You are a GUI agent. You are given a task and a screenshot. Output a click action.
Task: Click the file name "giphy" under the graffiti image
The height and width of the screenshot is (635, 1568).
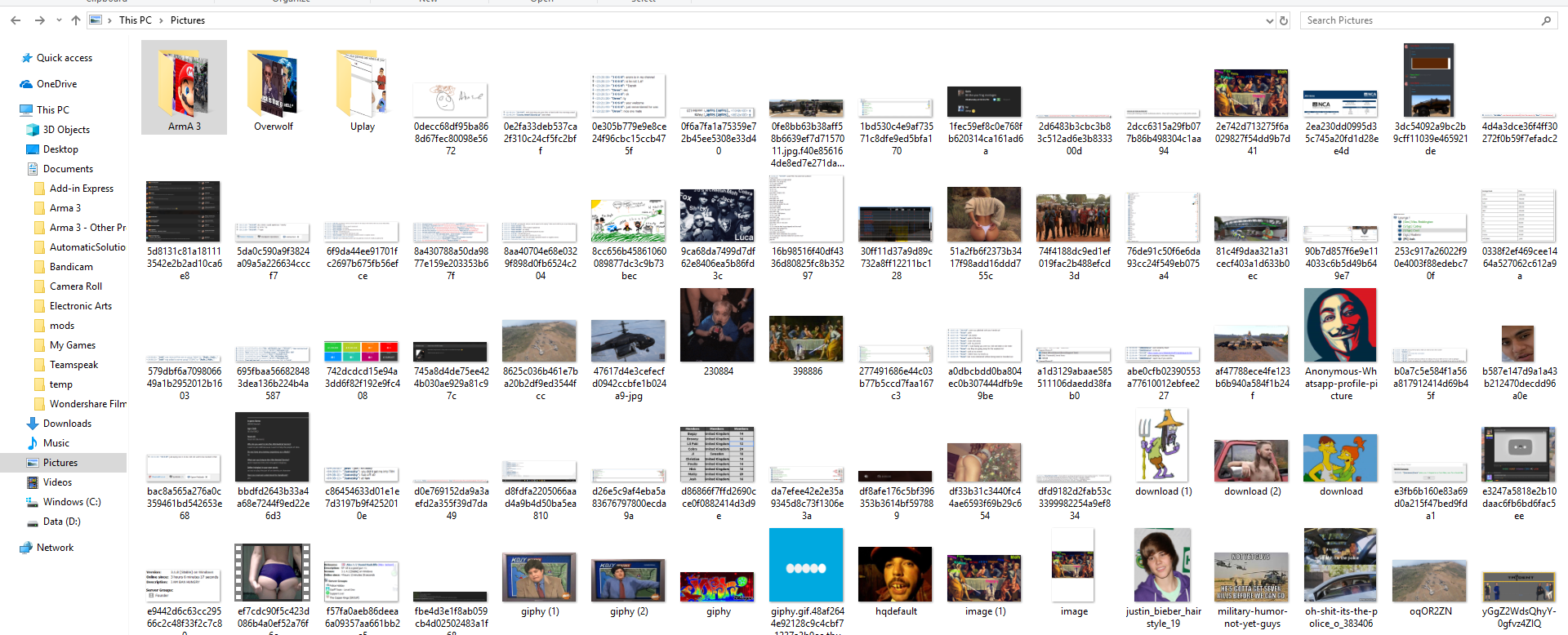(719, 611)
